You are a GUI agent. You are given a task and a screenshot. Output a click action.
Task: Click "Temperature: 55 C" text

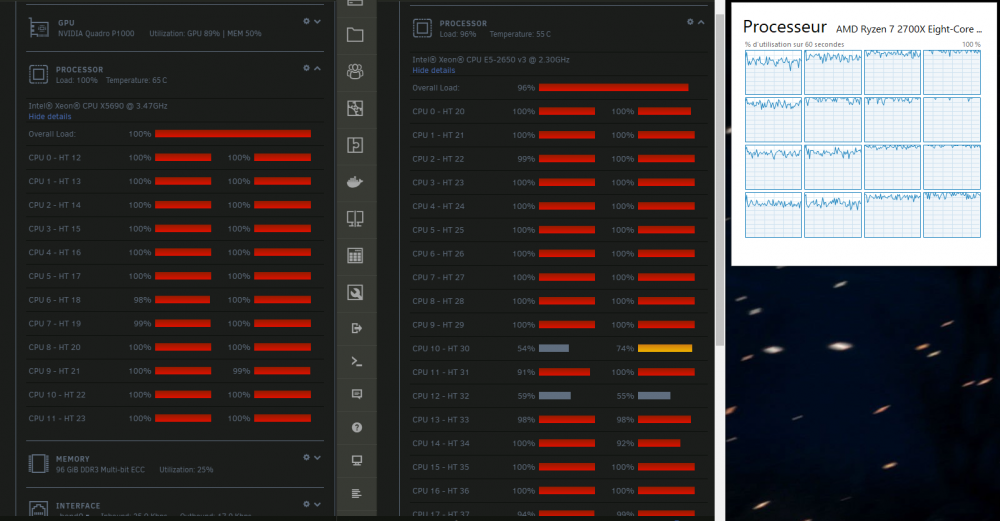tap(520, 34)
